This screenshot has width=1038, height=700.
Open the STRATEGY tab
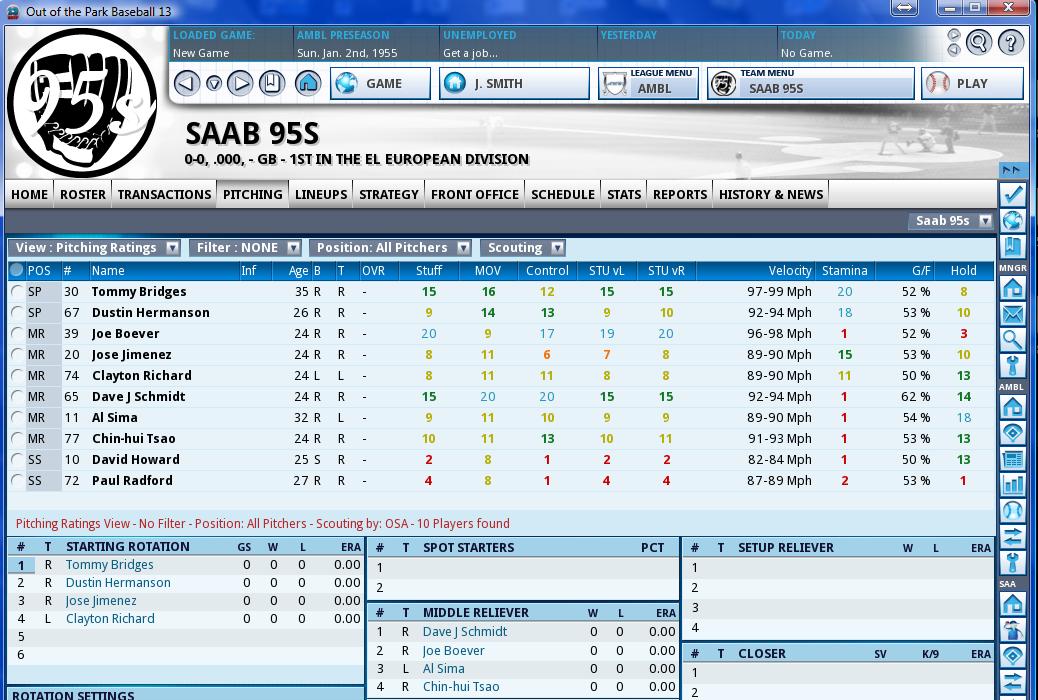(x=389, y=194)
